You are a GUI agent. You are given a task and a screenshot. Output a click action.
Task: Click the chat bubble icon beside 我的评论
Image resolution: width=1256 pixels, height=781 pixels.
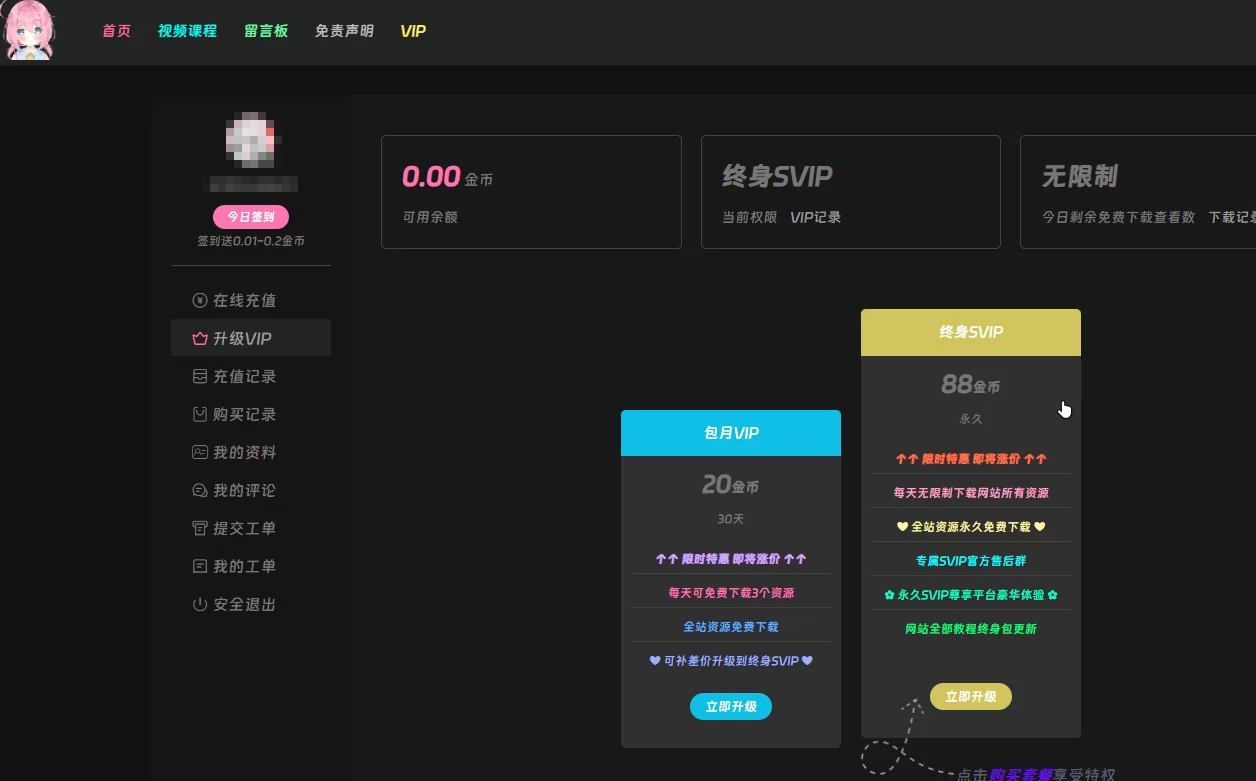click(x=200, y=491)
